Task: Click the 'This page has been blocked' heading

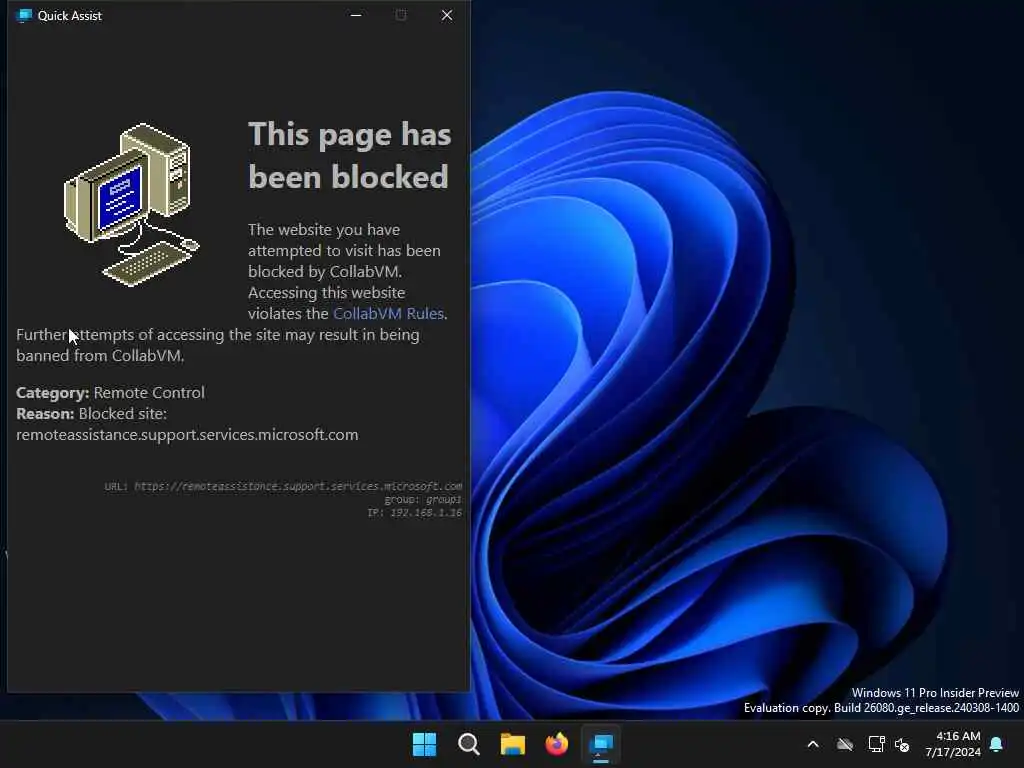Action: pyautogui.click(x=349, y=155)
